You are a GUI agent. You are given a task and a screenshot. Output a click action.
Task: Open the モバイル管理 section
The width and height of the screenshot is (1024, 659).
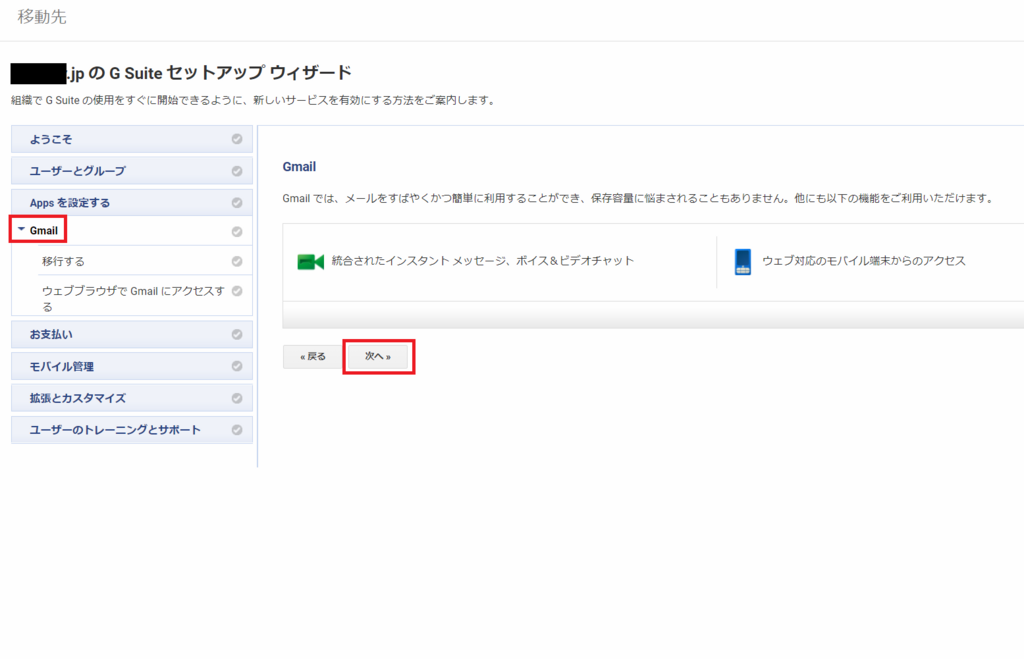tap(132, 366)
